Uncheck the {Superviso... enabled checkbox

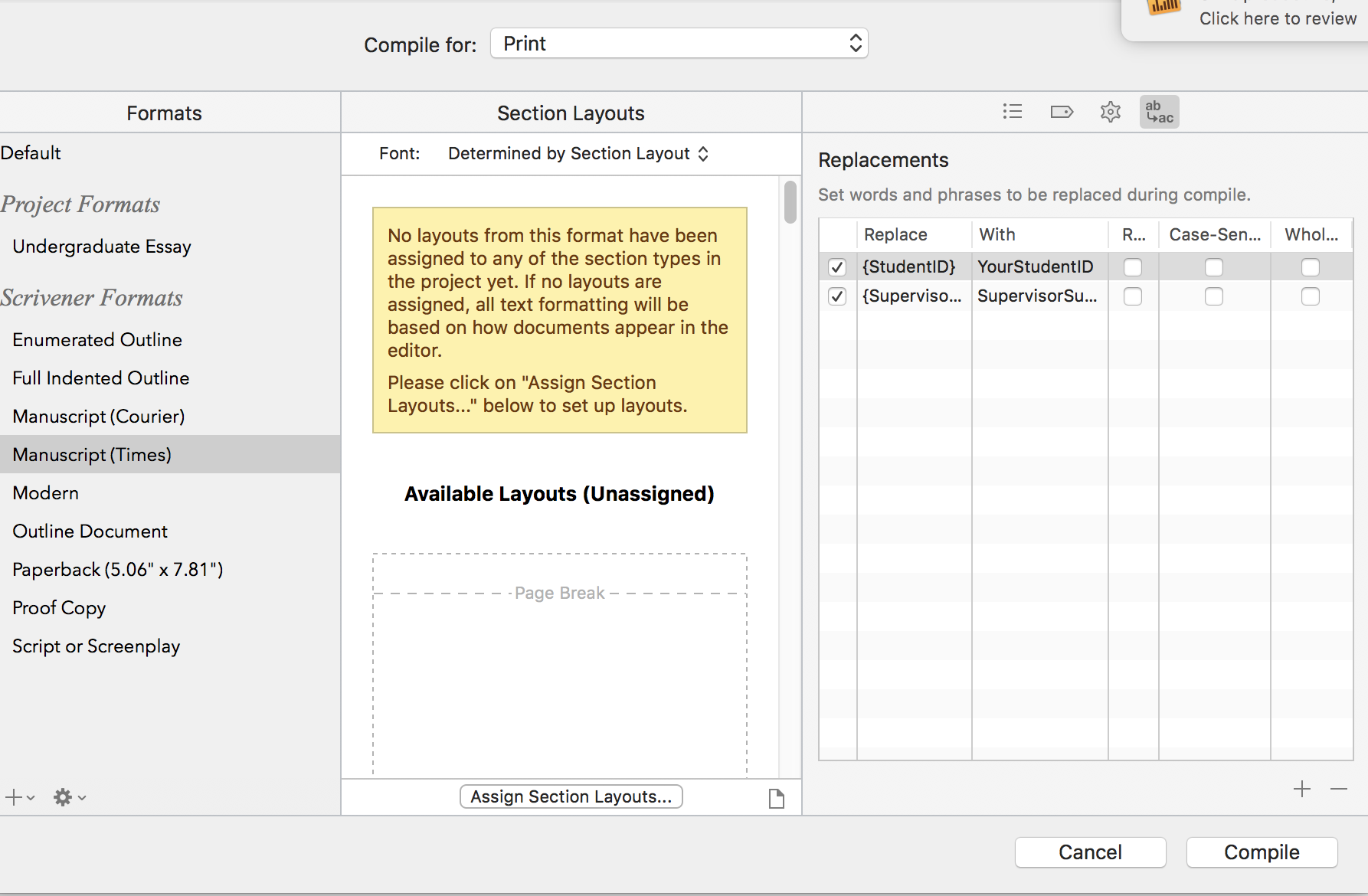coord(837,296)
